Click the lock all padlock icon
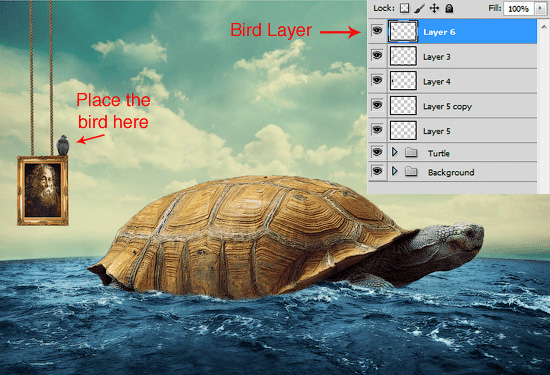Viewport: 550px width, 375px height. 449,8
